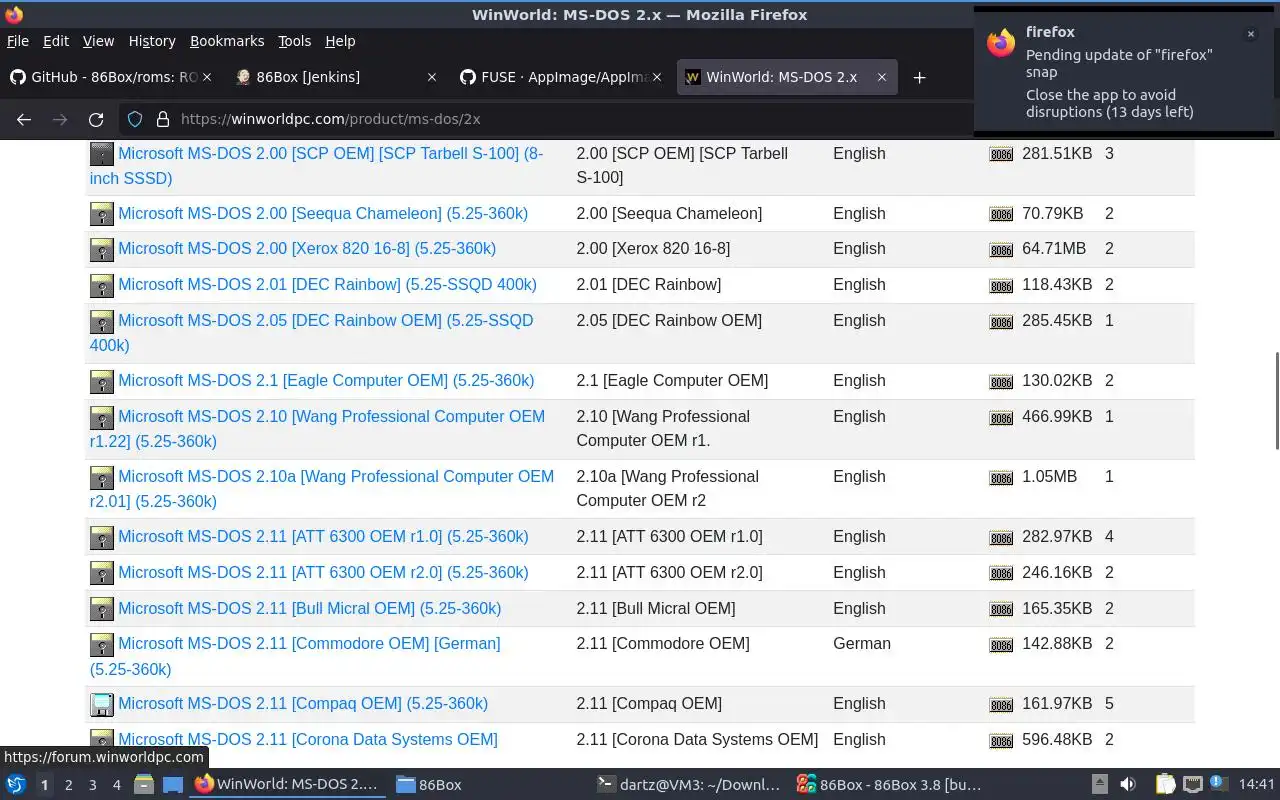Open the application launcher in the taskbar
Screen dimensions: 1280x800
[15, 785]
